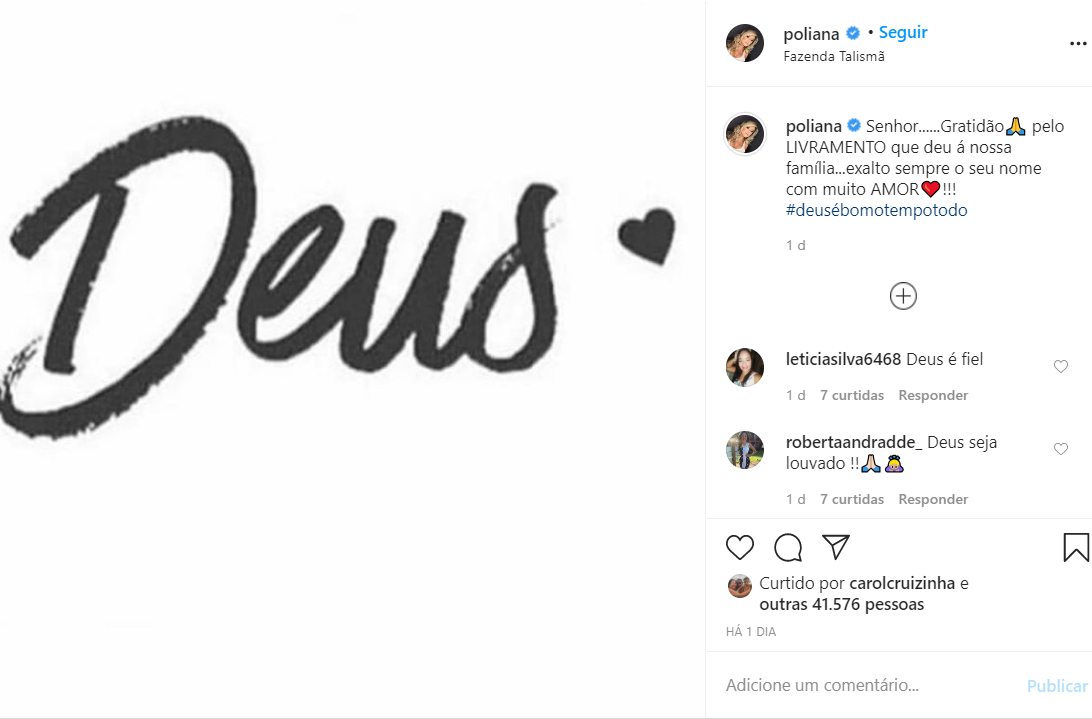Screen dimensions: 1092x719
Task: View the list of 41.576 people who liked
Action: pos(841,604)
